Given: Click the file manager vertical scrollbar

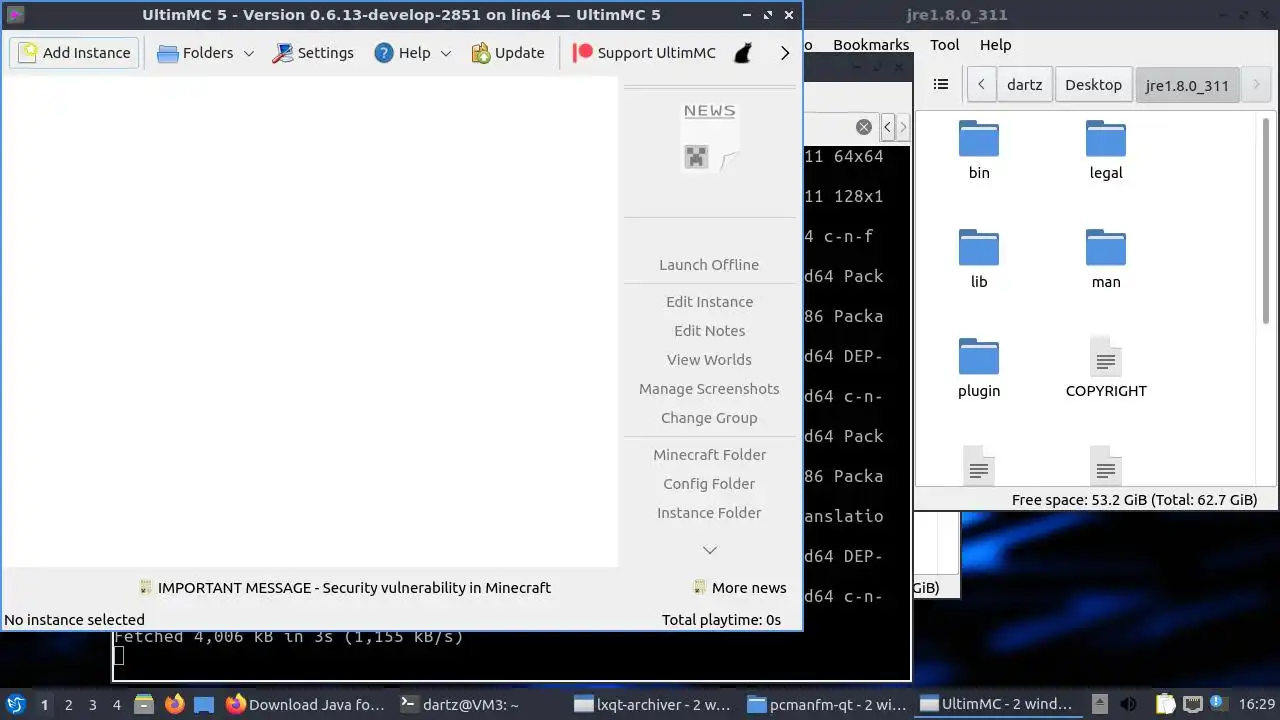Looking at the screenshot, I should 1266,220.
